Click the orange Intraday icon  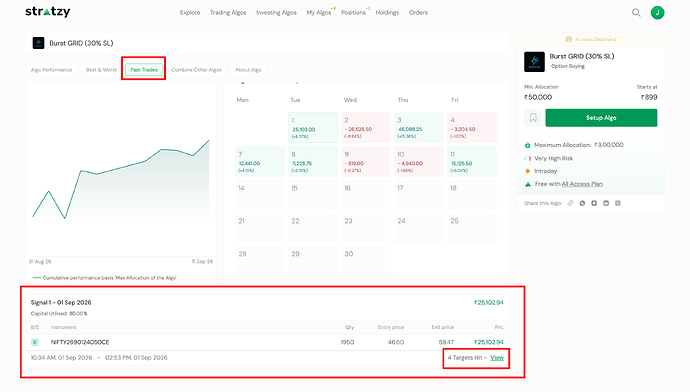(x=528, y=171)
